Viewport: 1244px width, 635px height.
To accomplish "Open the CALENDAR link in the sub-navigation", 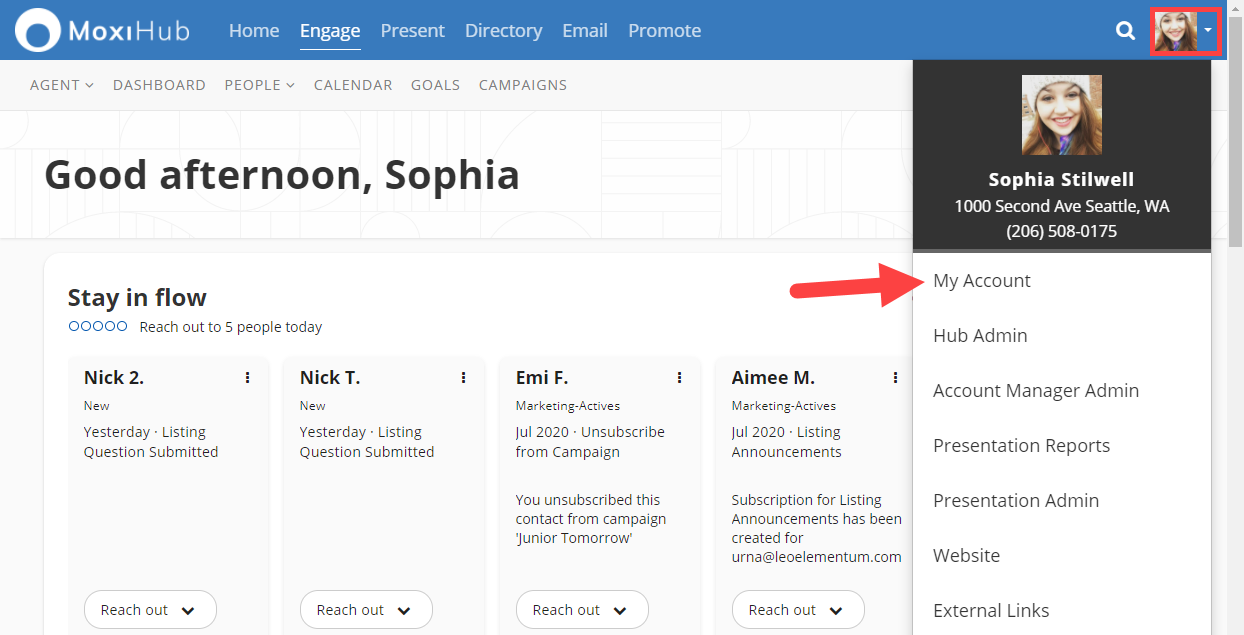I will (x=353, y=85).
